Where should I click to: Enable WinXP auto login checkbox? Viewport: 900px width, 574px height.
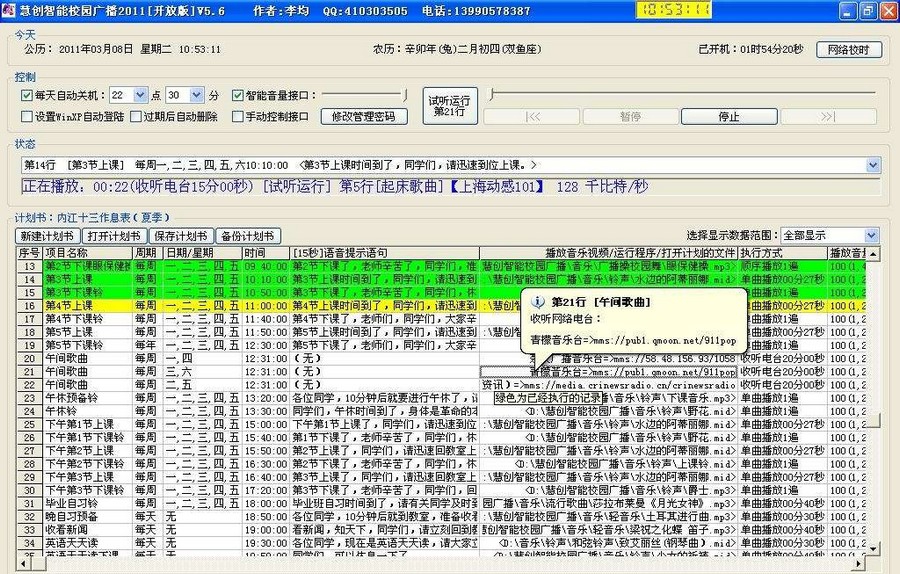(26, 117)
